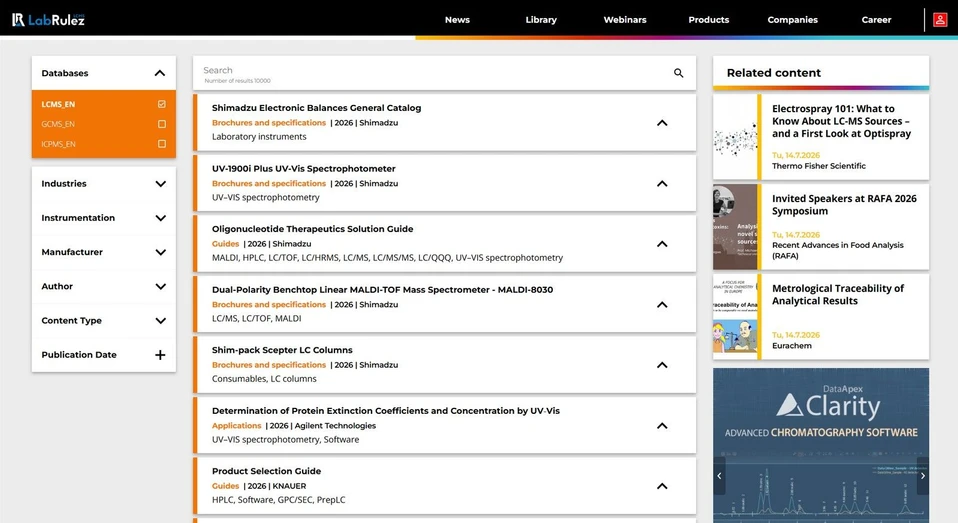Image resolution: width=958 pixels, height=523 pixels.
Task: Click the Search input field
Action: click(434, 73)
